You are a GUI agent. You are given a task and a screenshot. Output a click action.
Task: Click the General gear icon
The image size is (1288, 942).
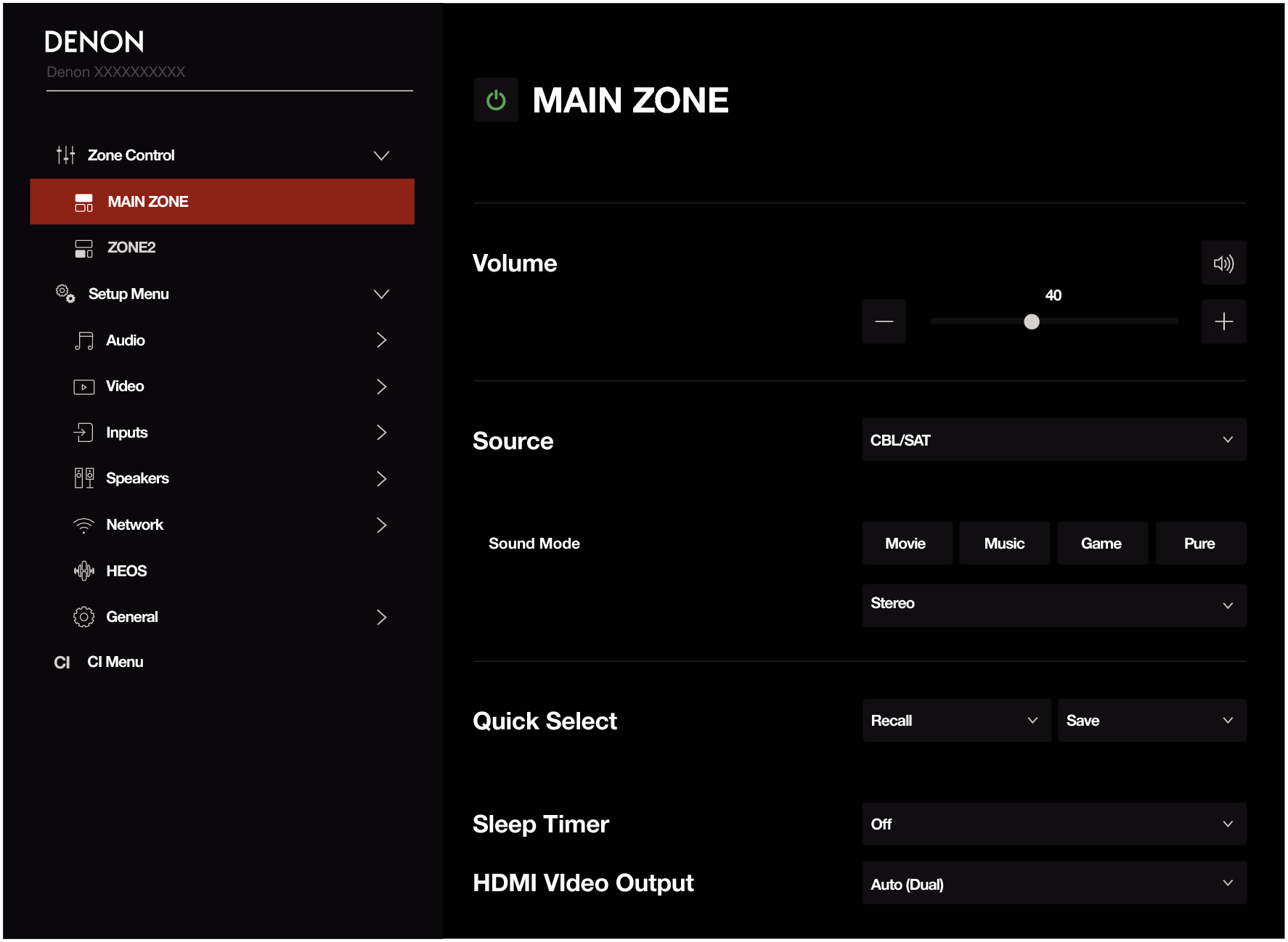tap(84, 617)
